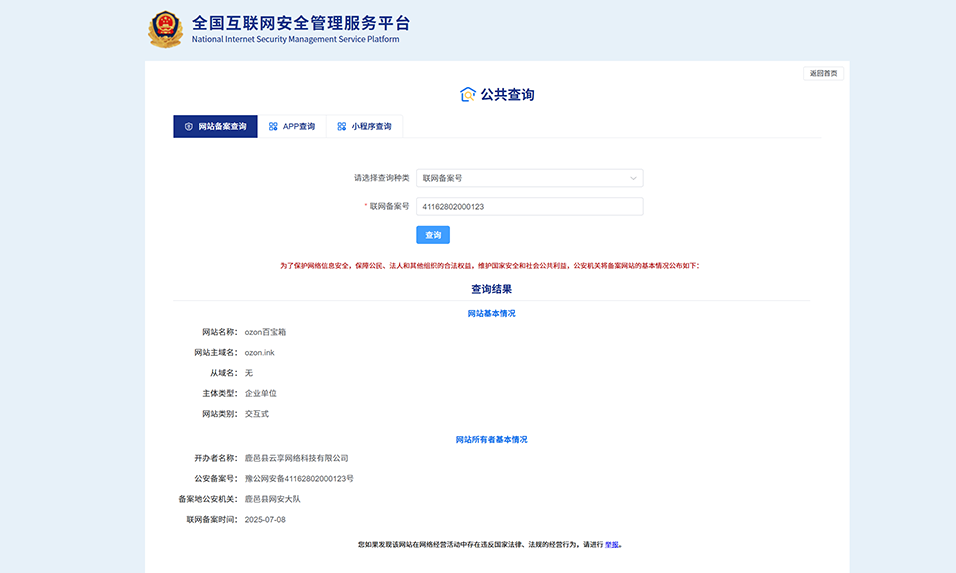The image size is (956, 573).
Task: Click the blue 查询 button
Action: [433, 235]
